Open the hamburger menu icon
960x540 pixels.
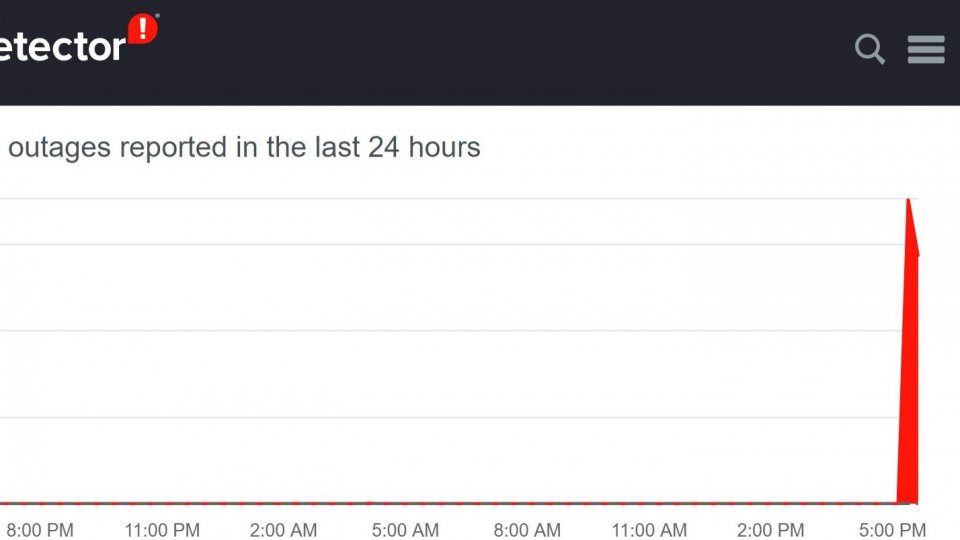tap(926, 48)
